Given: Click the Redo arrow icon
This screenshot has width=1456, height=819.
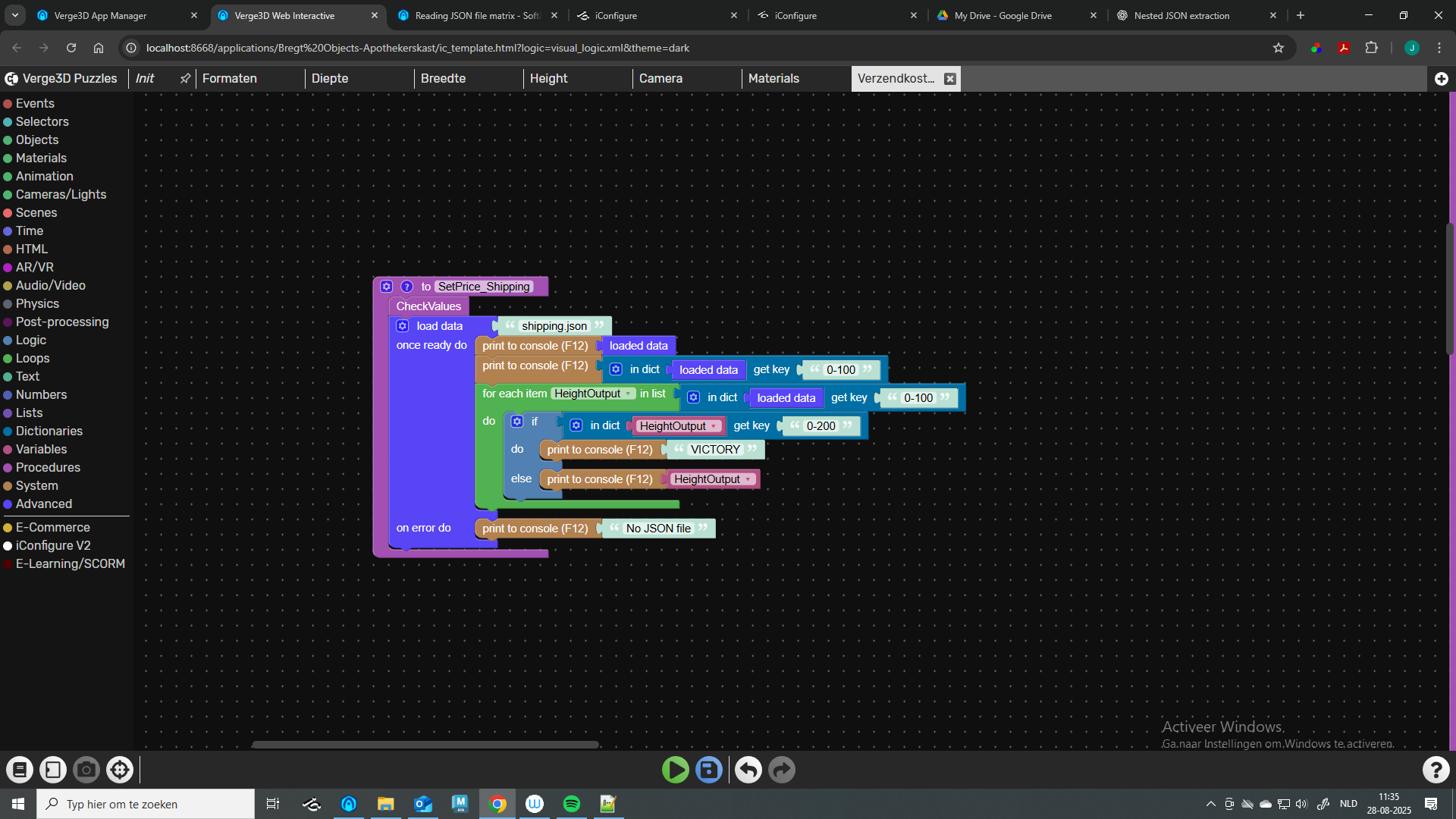Looking at the screenshot, I should click(x=782, y=770).
